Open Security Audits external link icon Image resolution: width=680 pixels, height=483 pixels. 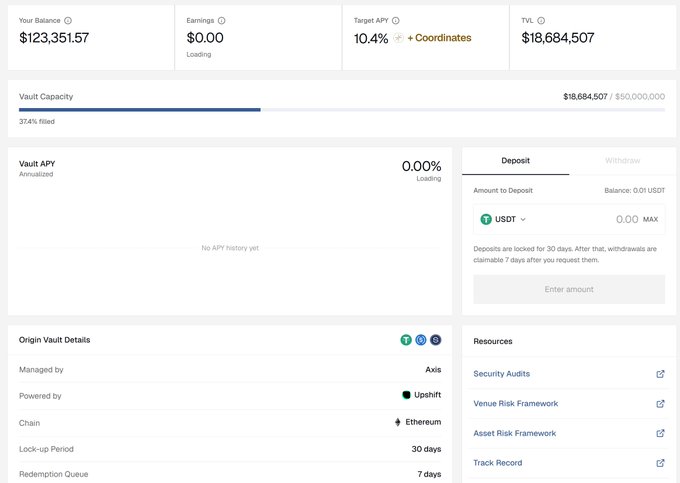coord(660,374)
